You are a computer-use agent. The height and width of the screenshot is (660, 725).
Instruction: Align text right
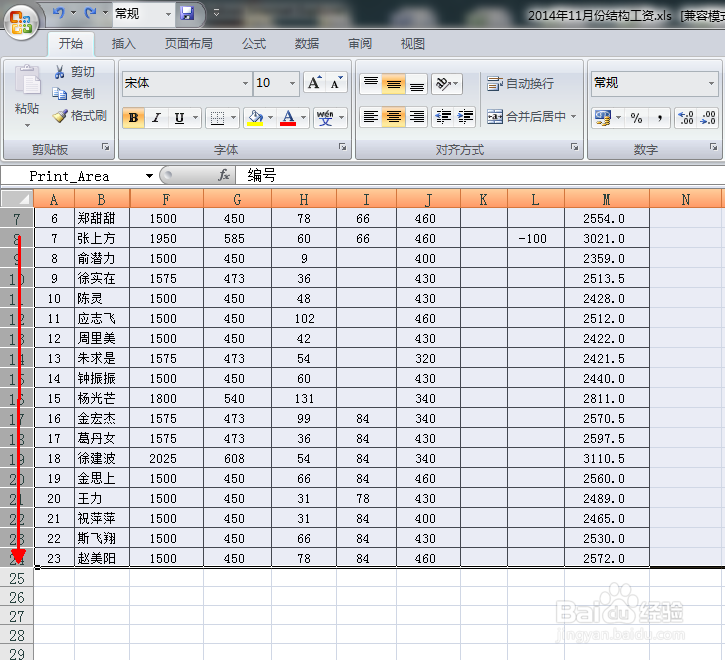click(417, 117)
